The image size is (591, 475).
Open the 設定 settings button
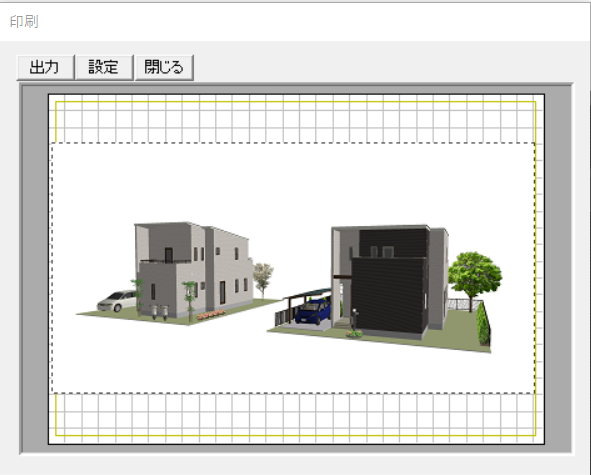104,67
